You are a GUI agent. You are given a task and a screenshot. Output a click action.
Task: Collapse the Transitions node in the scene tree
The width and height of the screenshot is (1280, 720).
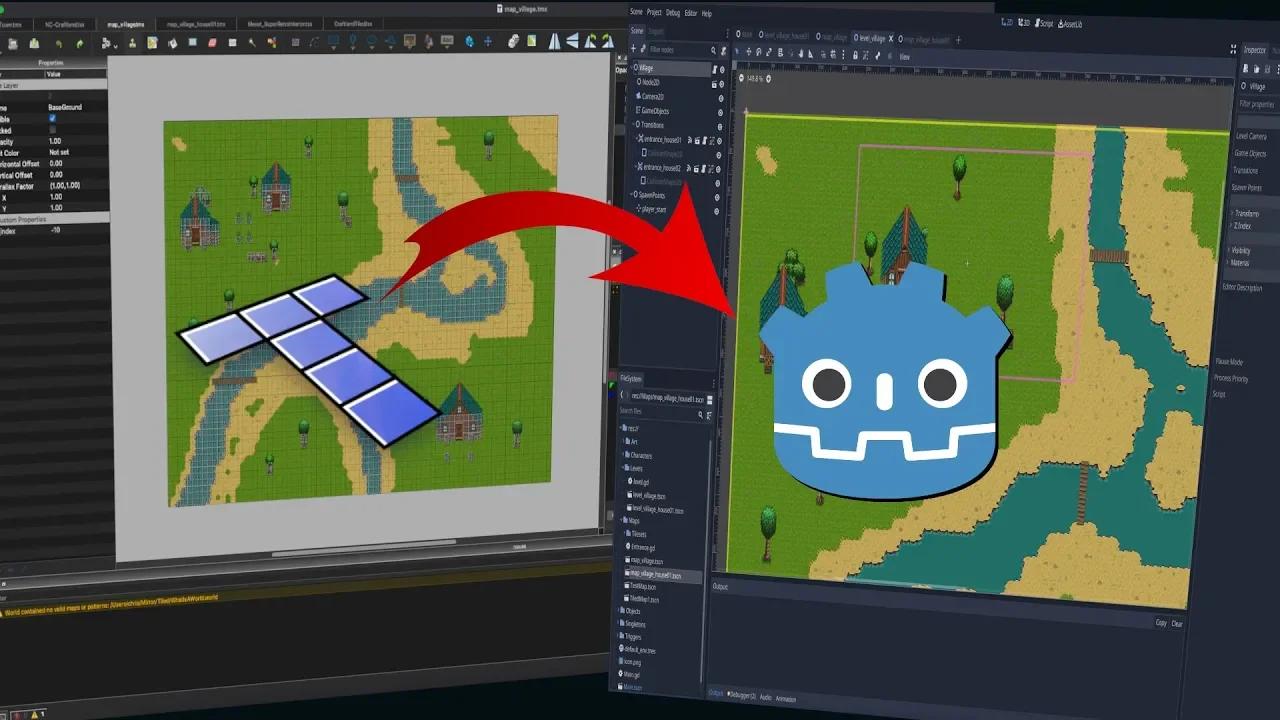[633, 123]
